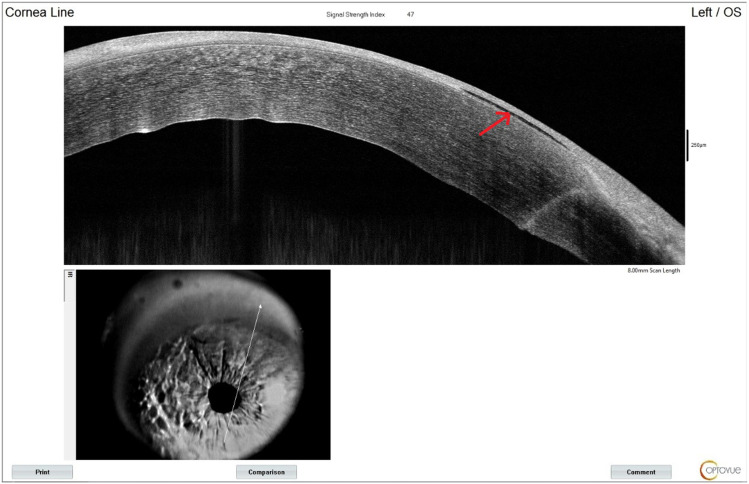Click the iris photo thumbnail
The height and width of the screenshot is (484, 749).
pos(203,364)
